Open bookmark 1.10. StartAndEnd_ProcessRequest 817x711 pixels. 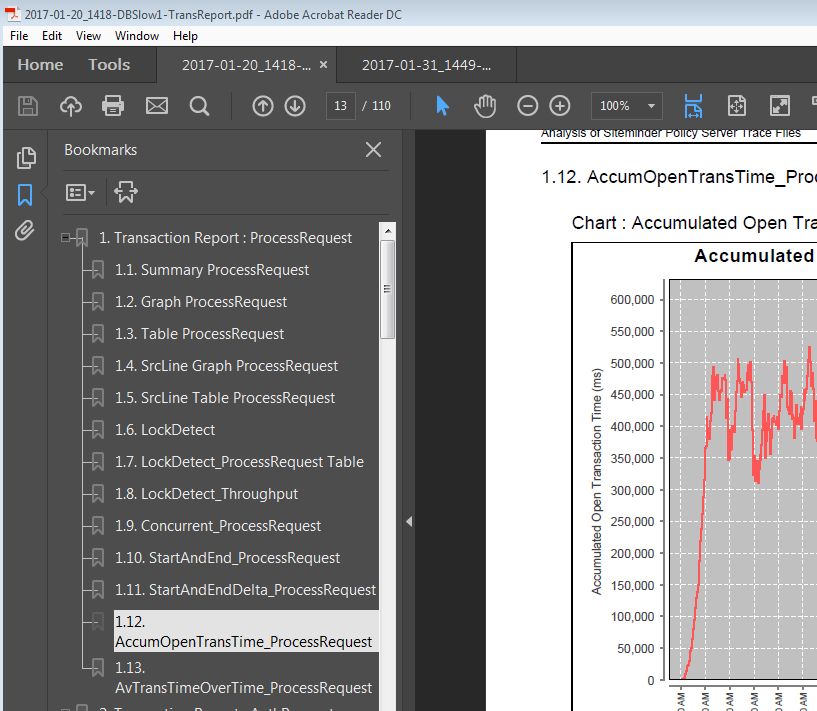[x=228, y=558]
